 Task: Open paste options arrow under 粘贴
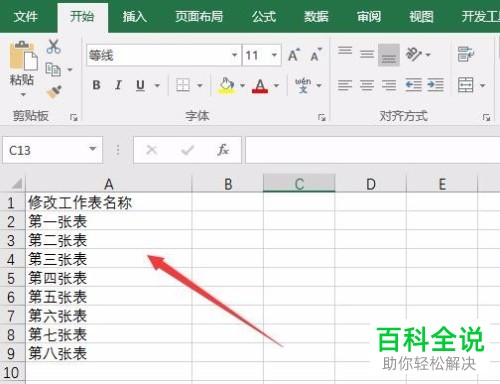[23, 95]
